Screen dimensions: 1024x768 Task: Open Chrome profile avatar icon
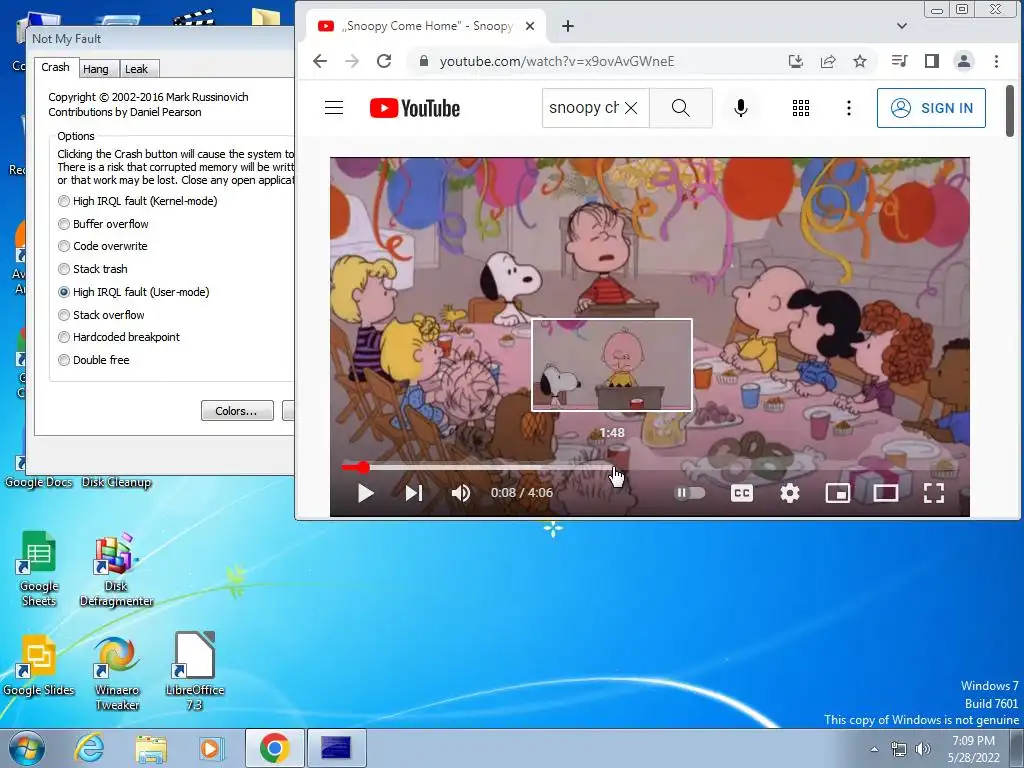[963, 61]
